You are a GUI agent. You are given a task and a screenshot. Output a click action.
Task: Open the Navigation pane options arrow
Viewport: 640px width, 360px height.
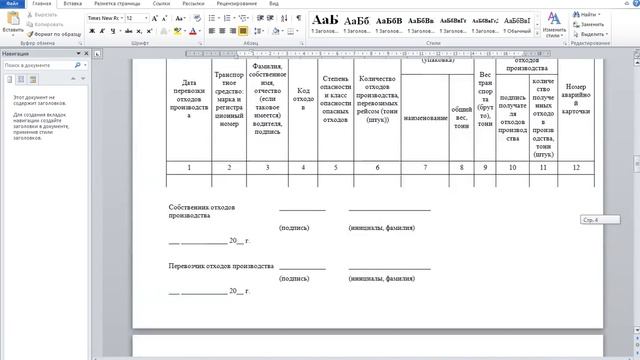coord(78,53)
